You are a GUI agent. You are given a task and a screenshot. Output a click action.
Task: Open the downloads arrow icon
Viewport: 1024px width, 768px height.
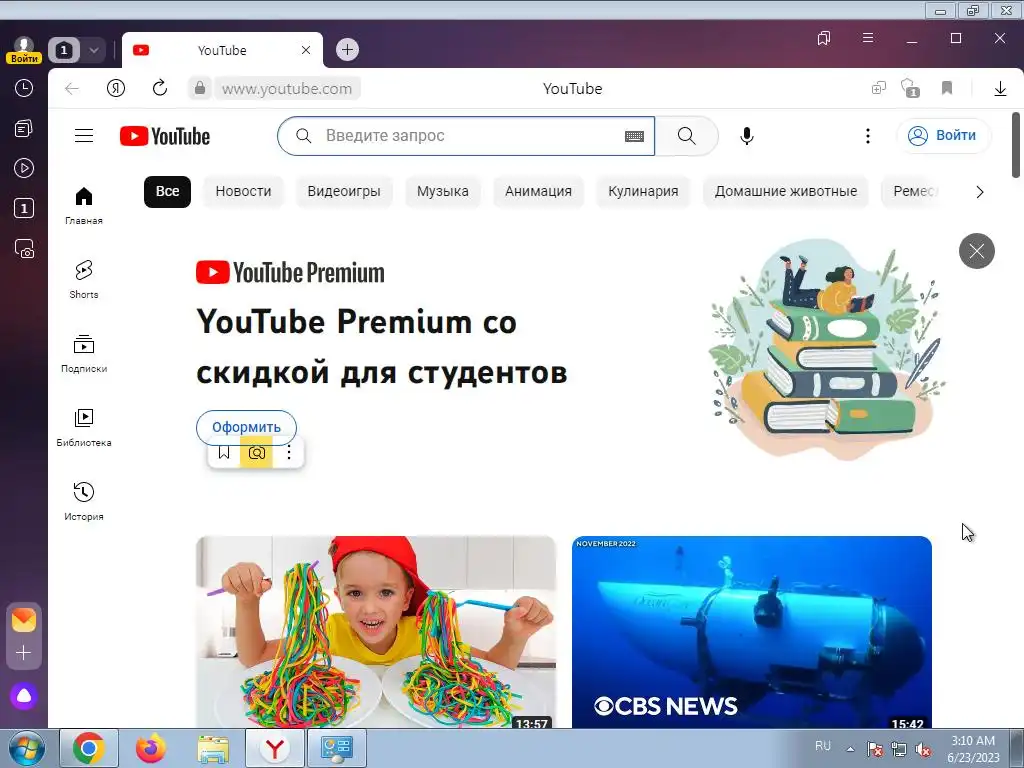pos(1000,89)
